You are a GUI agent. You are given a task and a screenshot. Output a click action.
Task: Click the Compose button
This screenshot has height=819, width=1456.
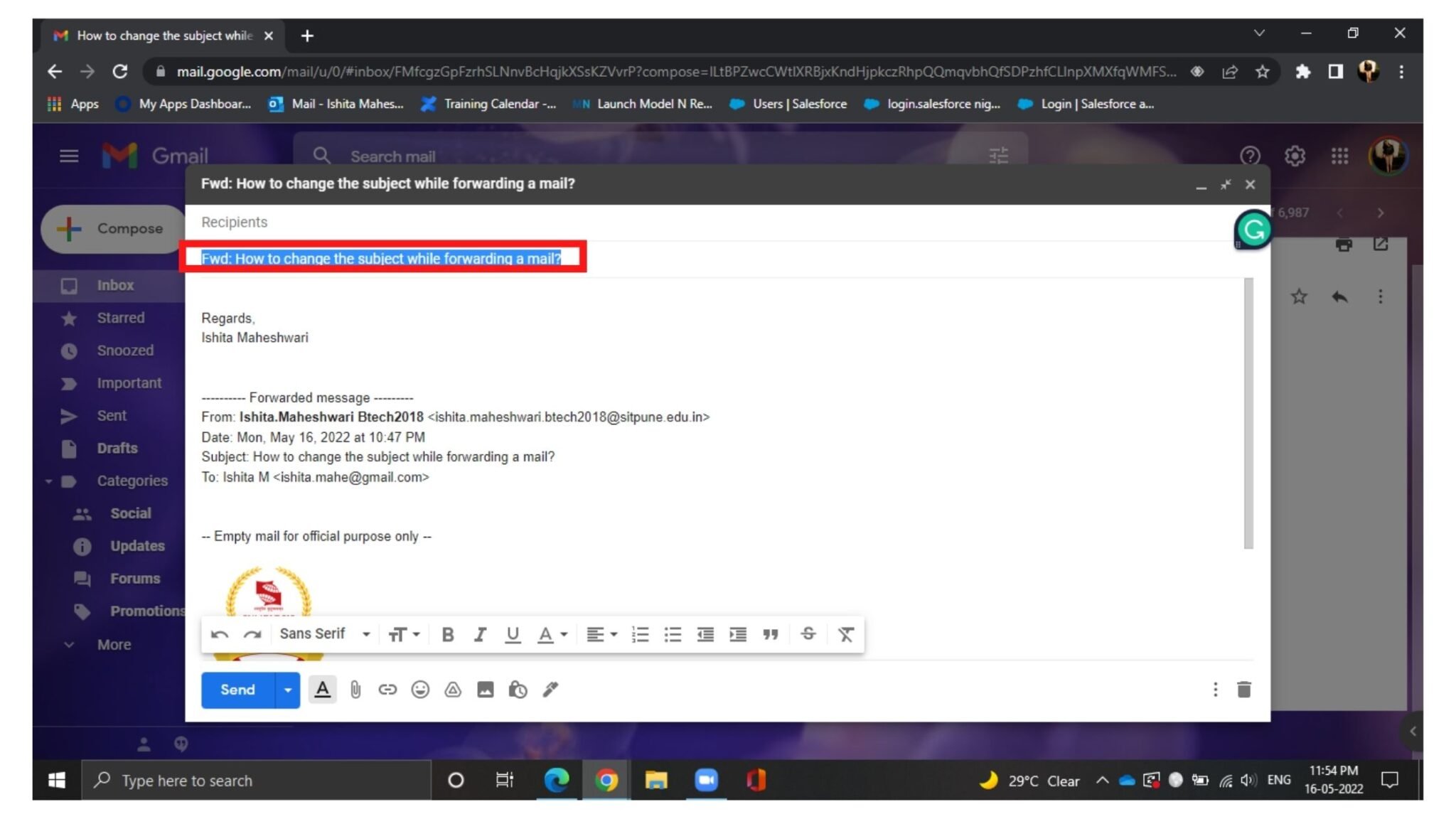coord(114,229)
